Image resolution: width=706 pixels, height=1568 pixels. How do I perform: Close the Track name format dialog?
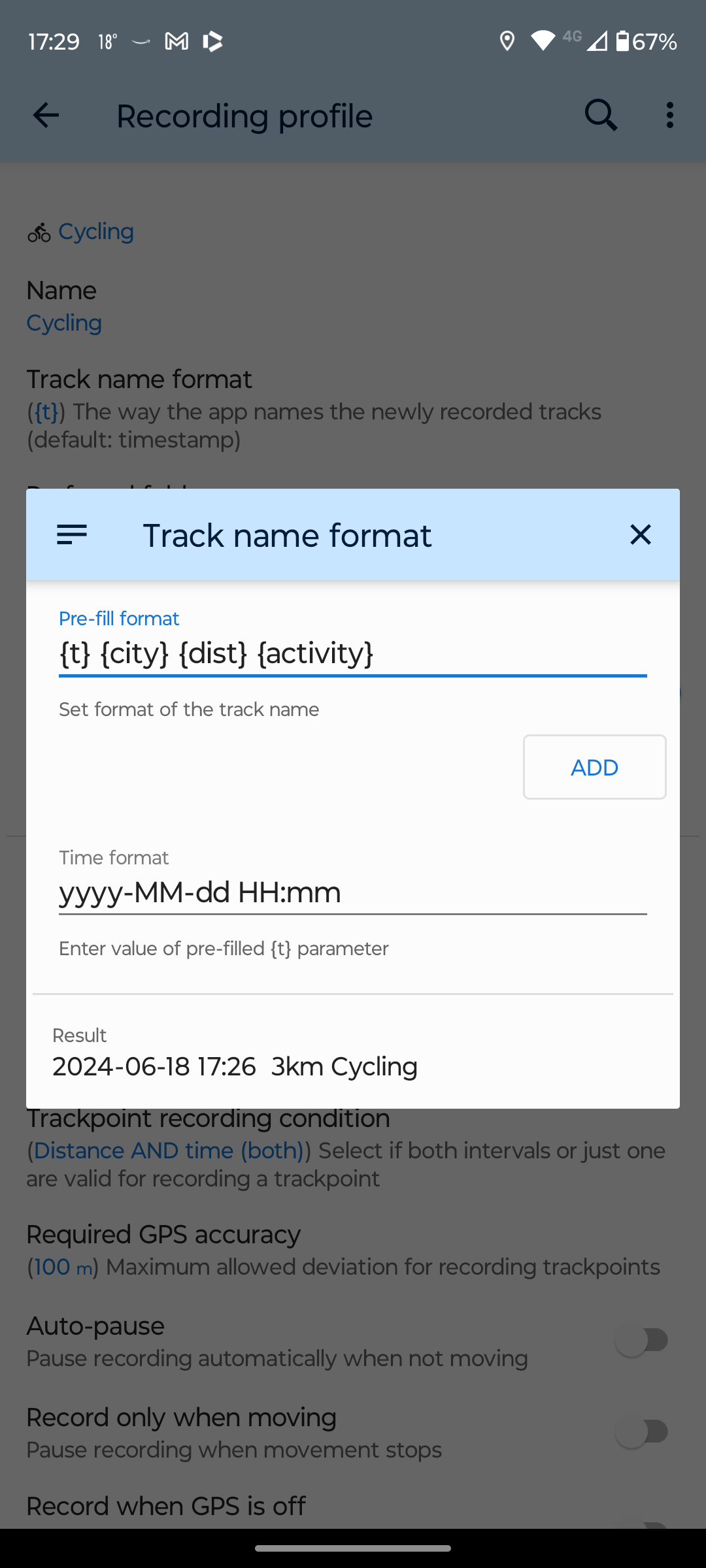[640, 534]
